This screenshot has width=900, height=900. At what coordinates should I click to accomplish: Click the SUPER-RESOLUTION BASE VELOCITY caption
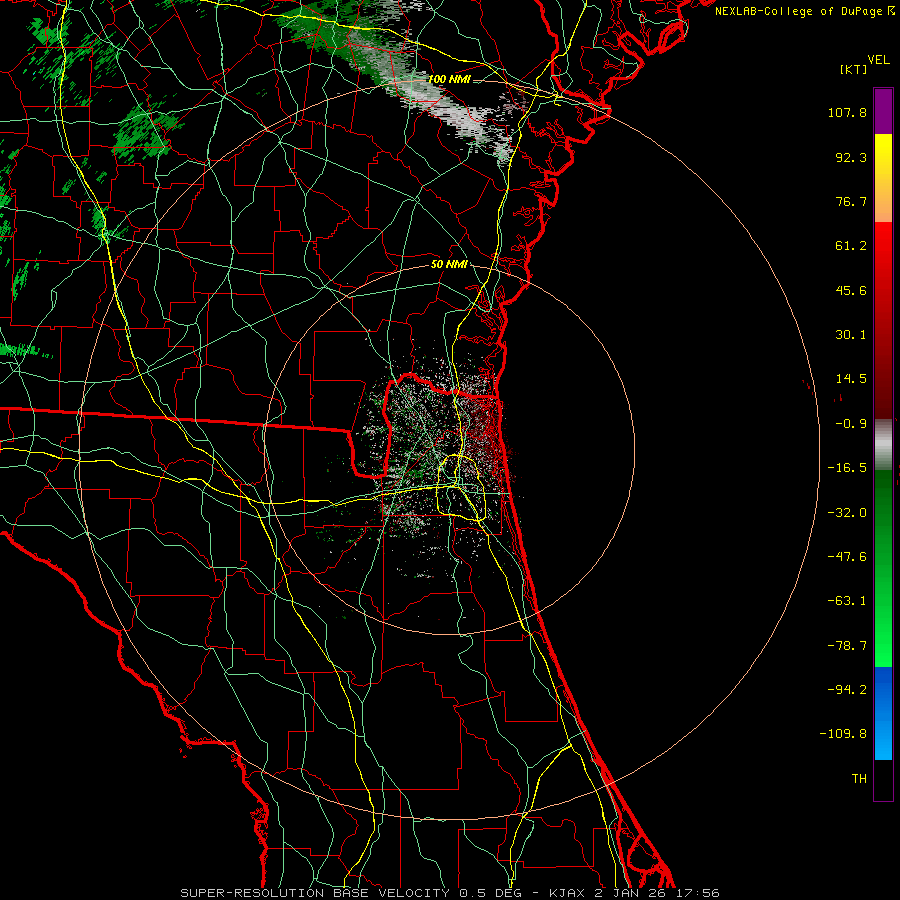click(x=315, y=893)
